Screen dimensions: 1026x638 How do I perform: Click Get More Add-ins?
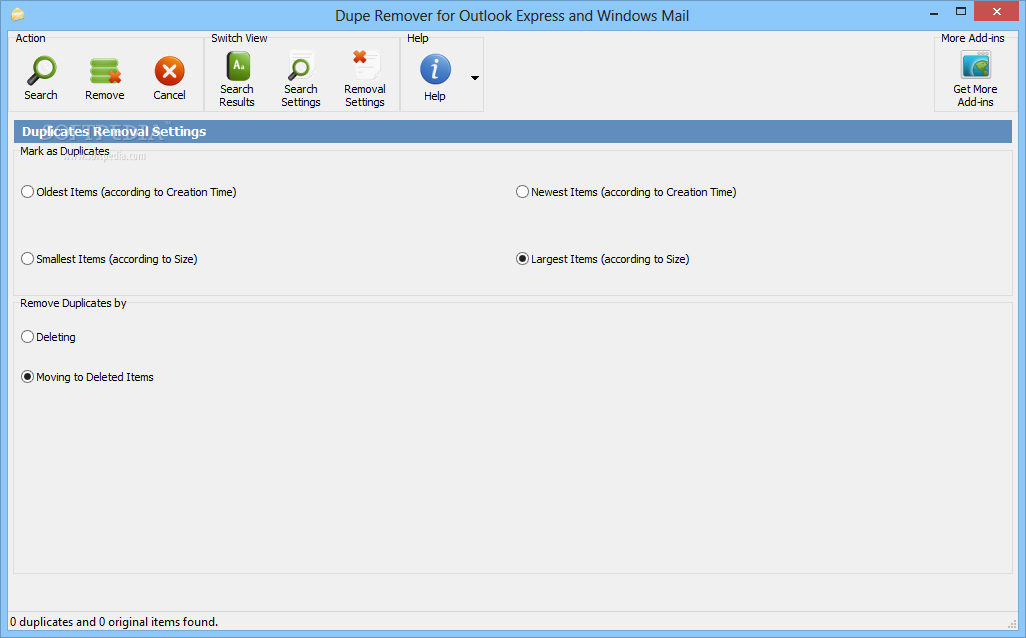pyautogui.click(x=976, y=79)
